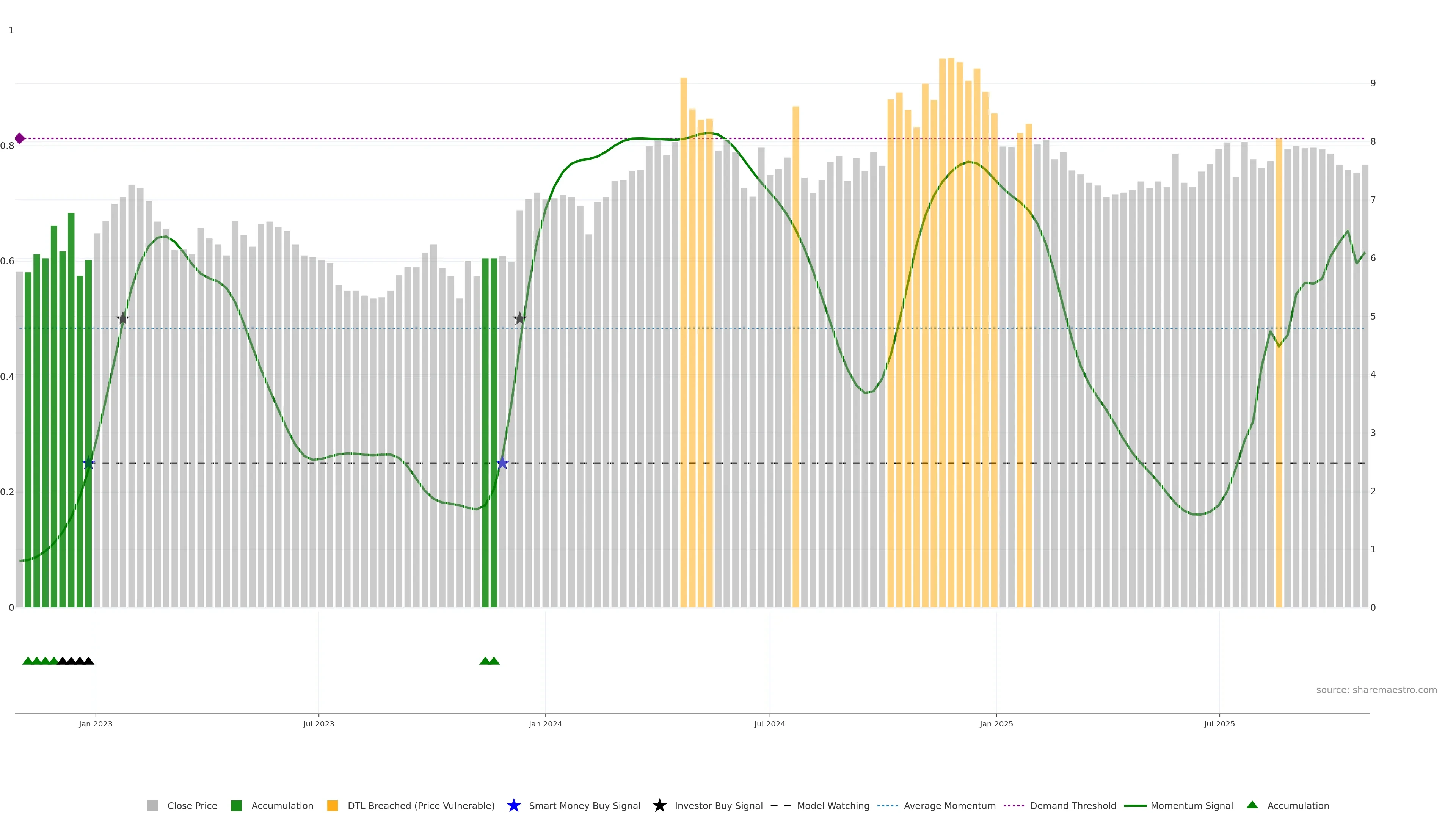Click the Momentum Signal legend text

pos(1191,806)
